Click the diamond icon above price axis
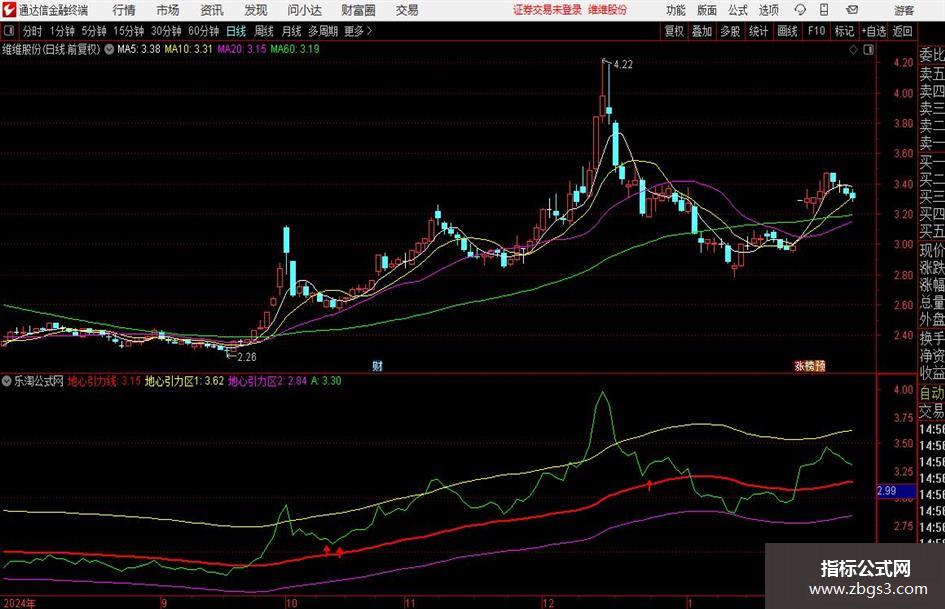This screenshot has height=609, width=945. [x=853, y=49]
